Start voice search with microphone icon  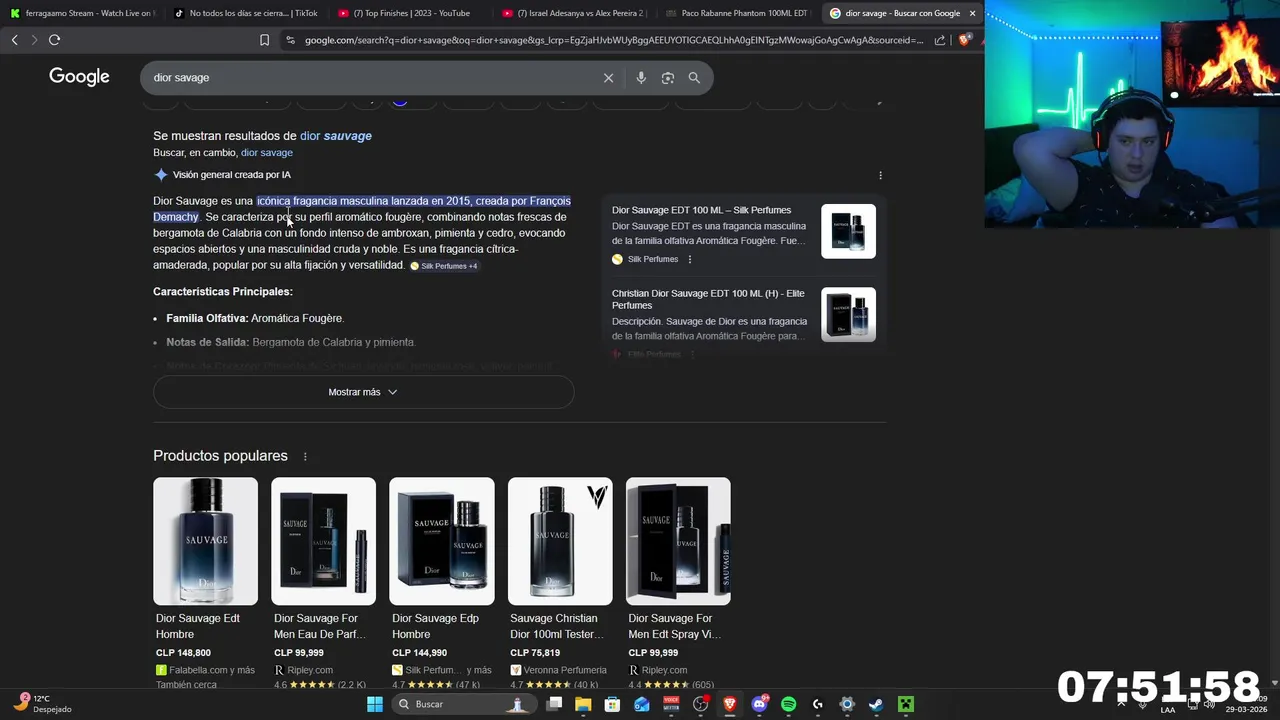pos(641,78)
